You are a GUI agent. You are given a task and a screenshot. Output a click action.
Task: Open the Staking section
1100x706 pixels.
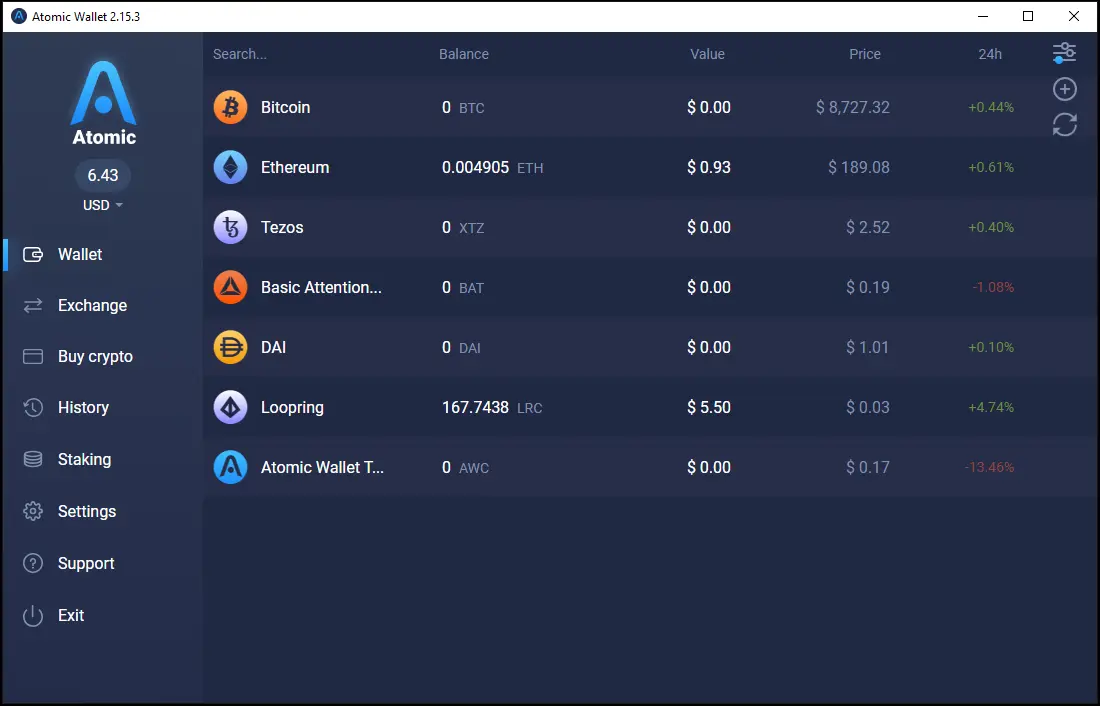(84, 459)
